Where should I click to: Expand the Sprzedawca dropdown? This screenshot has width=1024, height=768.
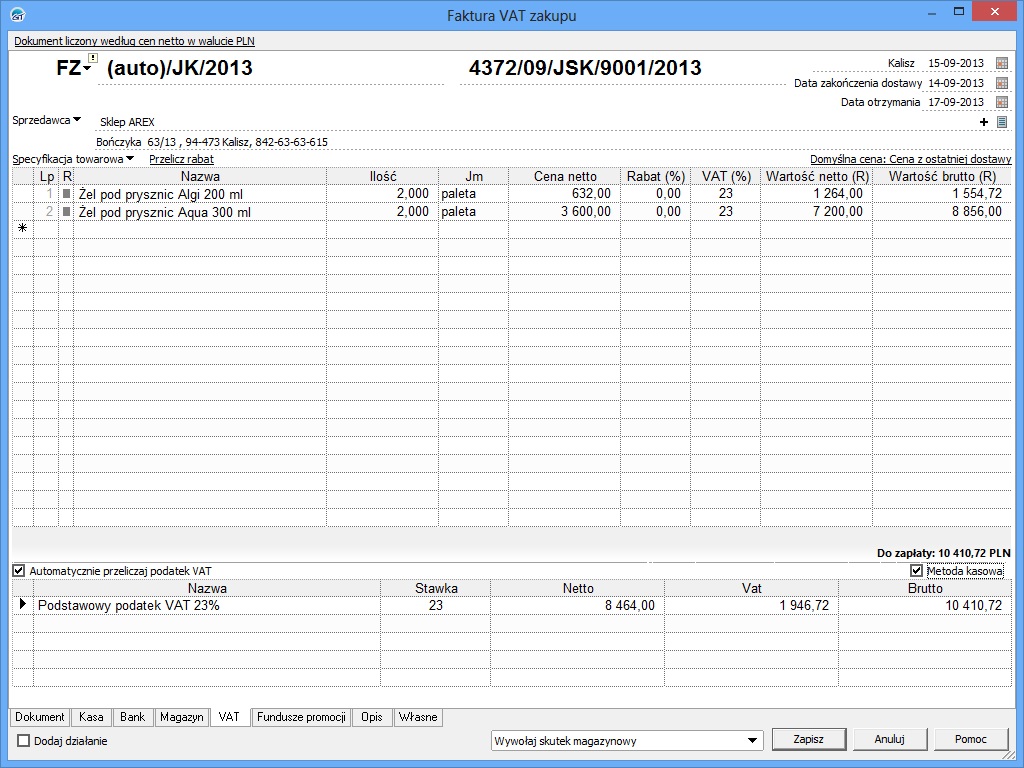pos(77,120)
